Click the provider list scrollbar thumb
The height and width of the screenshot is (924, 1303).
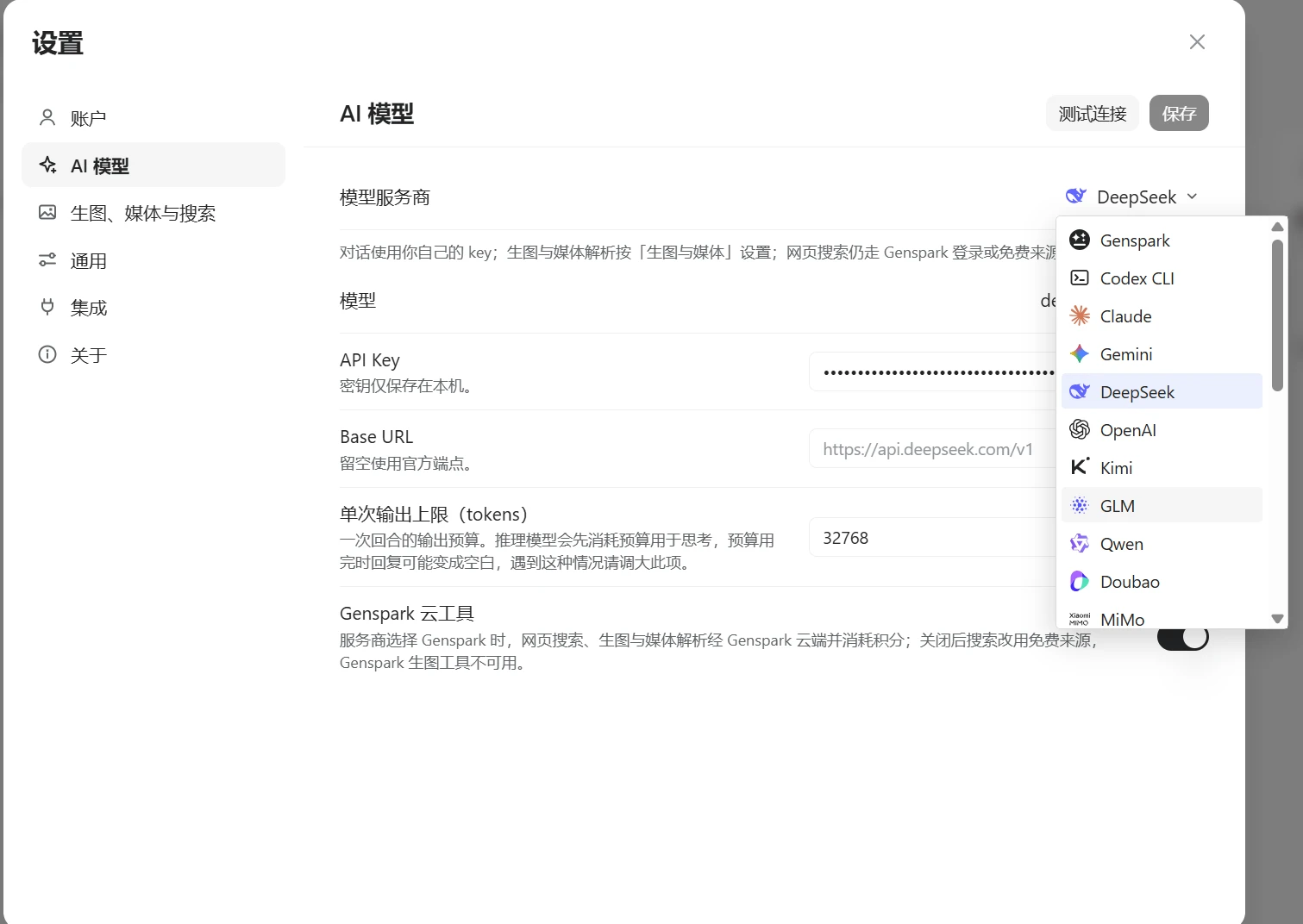(x=1277, y=315)
